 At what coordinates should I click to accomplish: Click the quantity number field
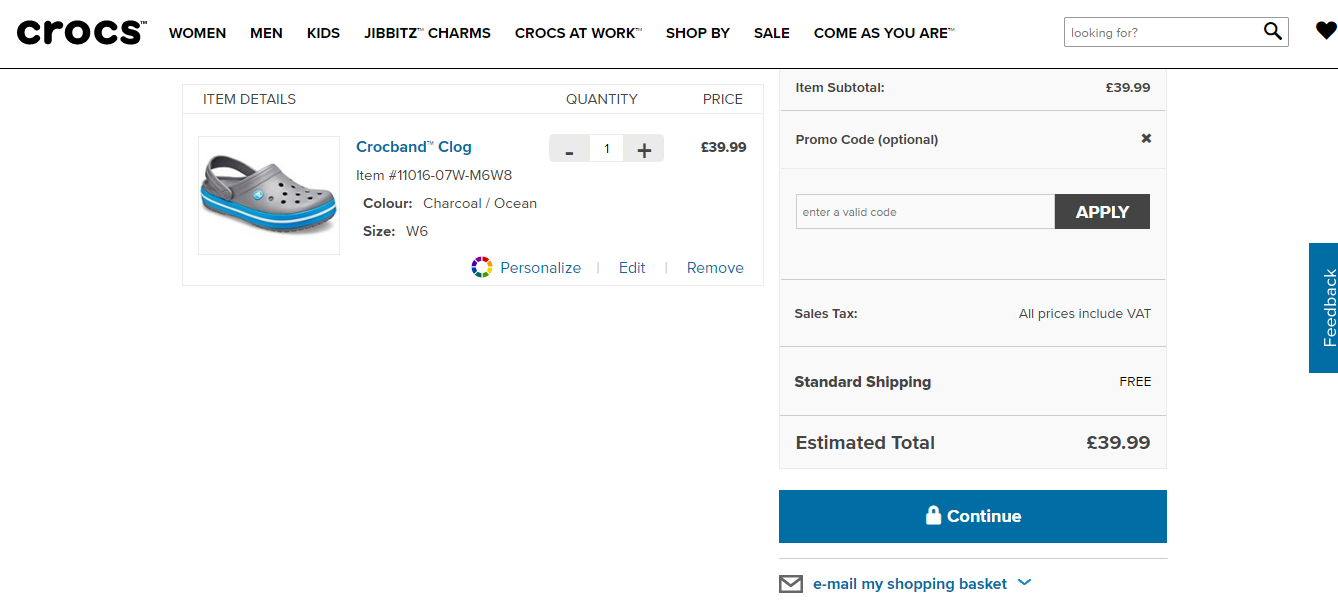pos(606,149)
